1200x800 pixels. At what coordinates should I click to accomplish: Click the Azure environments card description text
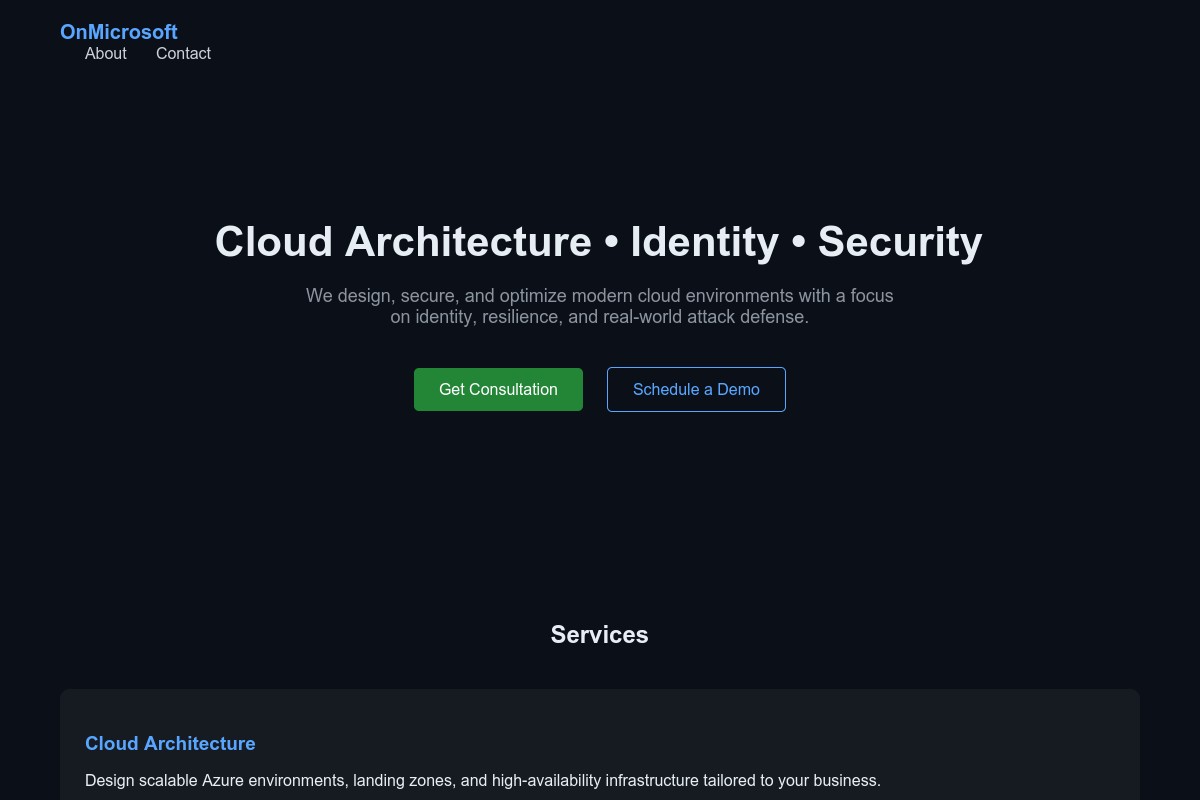483,780
